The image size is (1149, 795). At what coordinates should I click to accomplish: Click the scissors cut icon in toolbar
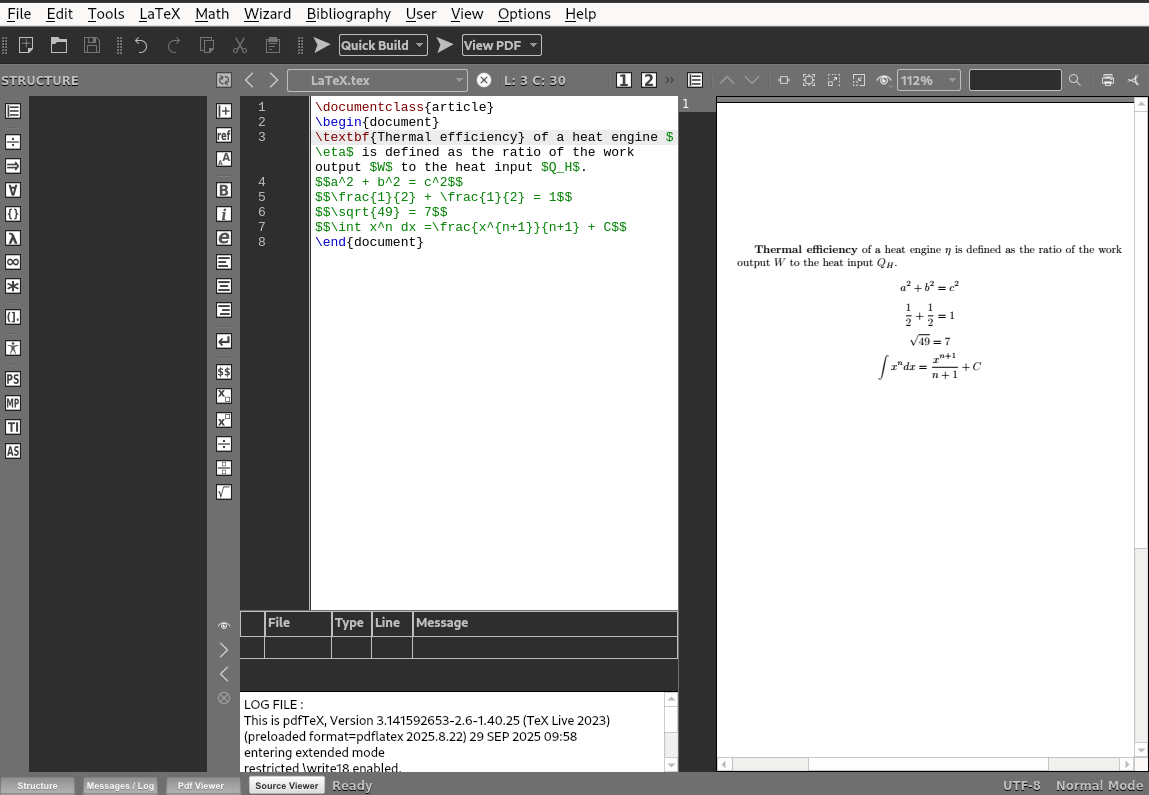240,45
